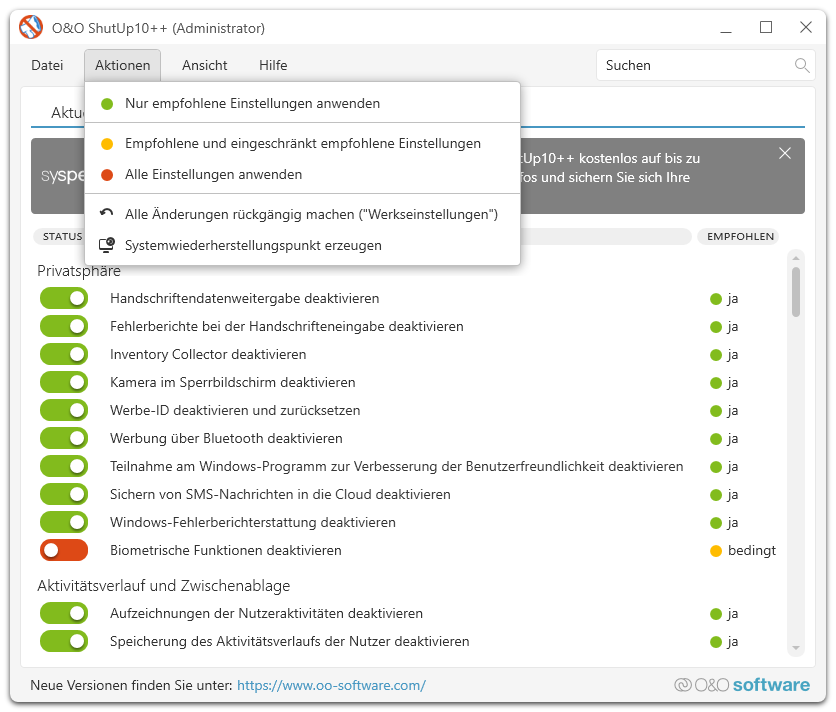Select Nur empfohlene Einstellungen anwenden
Screen dimensions: 836x712
pyautogui.click(x=302, y=103)
